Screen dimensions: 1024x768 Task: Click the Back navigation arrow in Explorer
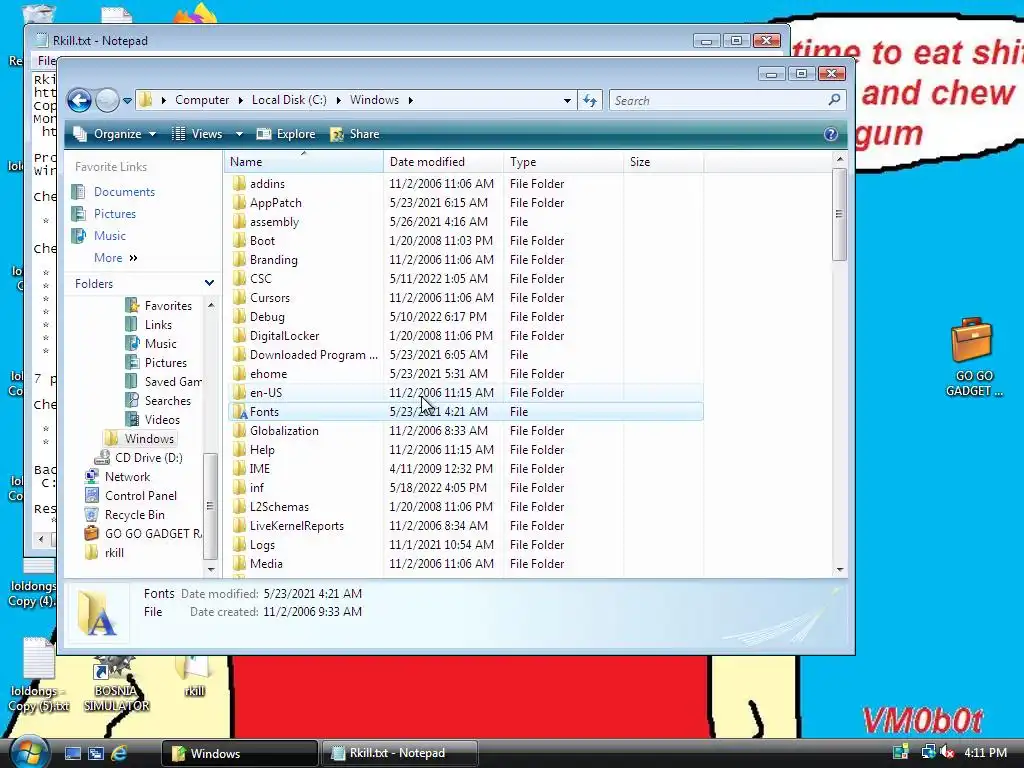pos(79,101)
